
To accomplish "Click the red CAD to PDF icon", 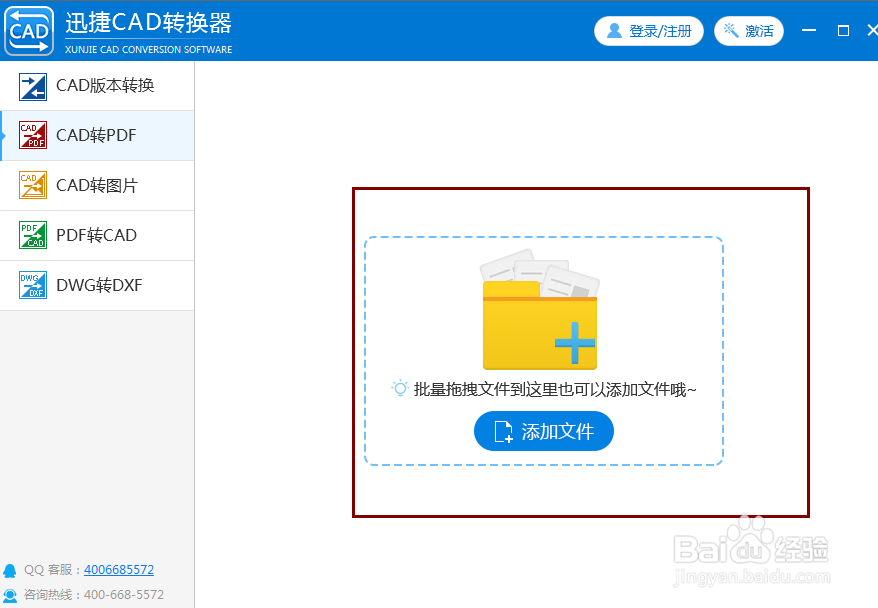I will click(x=32, y=135).
